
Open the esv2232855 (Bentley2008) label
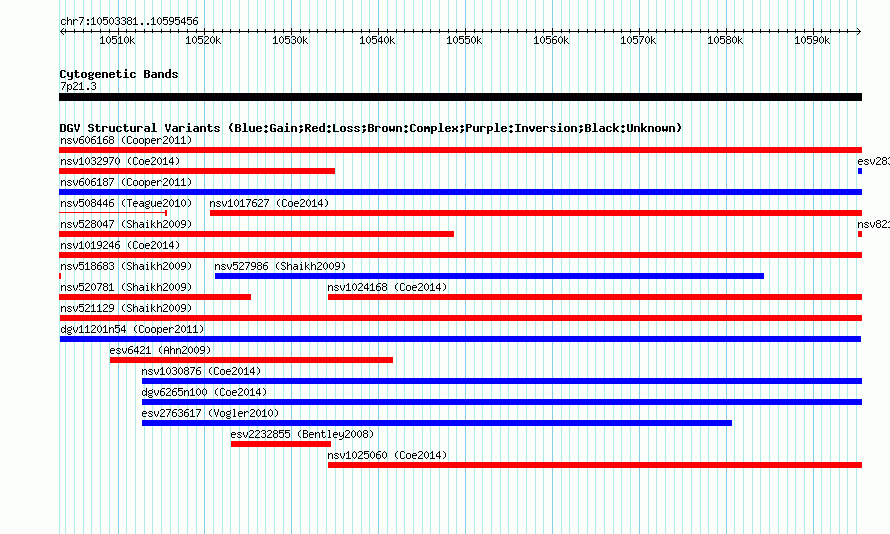(303, 434)
